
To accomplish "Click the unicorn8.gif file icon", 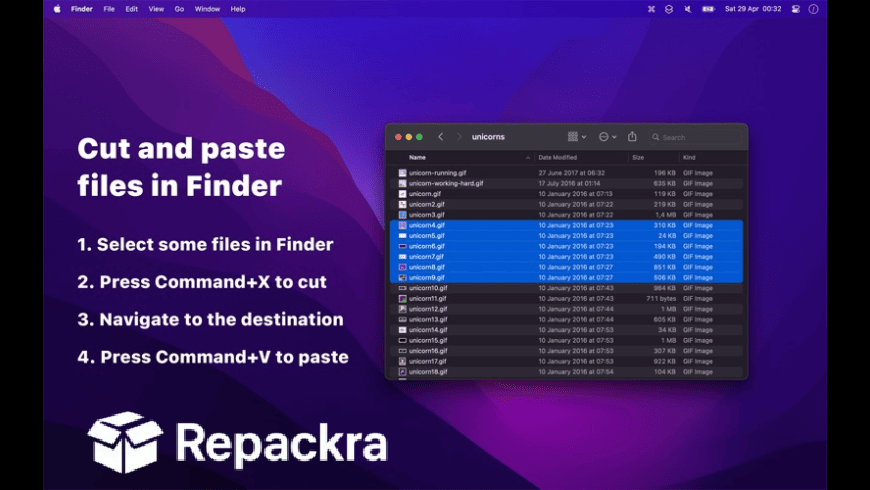I will point(402,267).
